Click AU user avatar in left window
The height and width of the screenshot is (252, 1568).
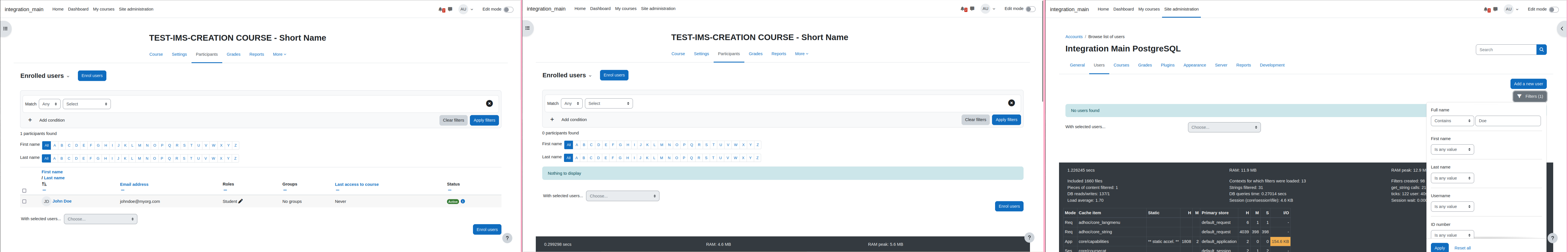pyautogui.click(x=463, y=9)
